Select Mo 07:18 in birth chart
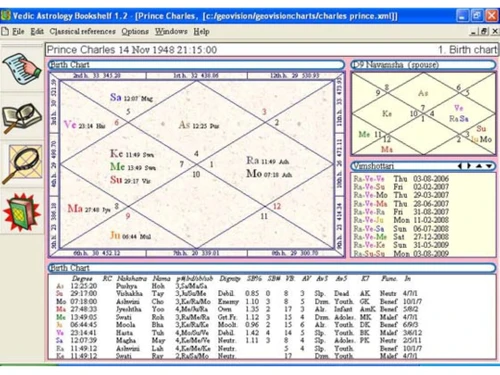This screenshot has width=500, height=375. tap(269, 174)
